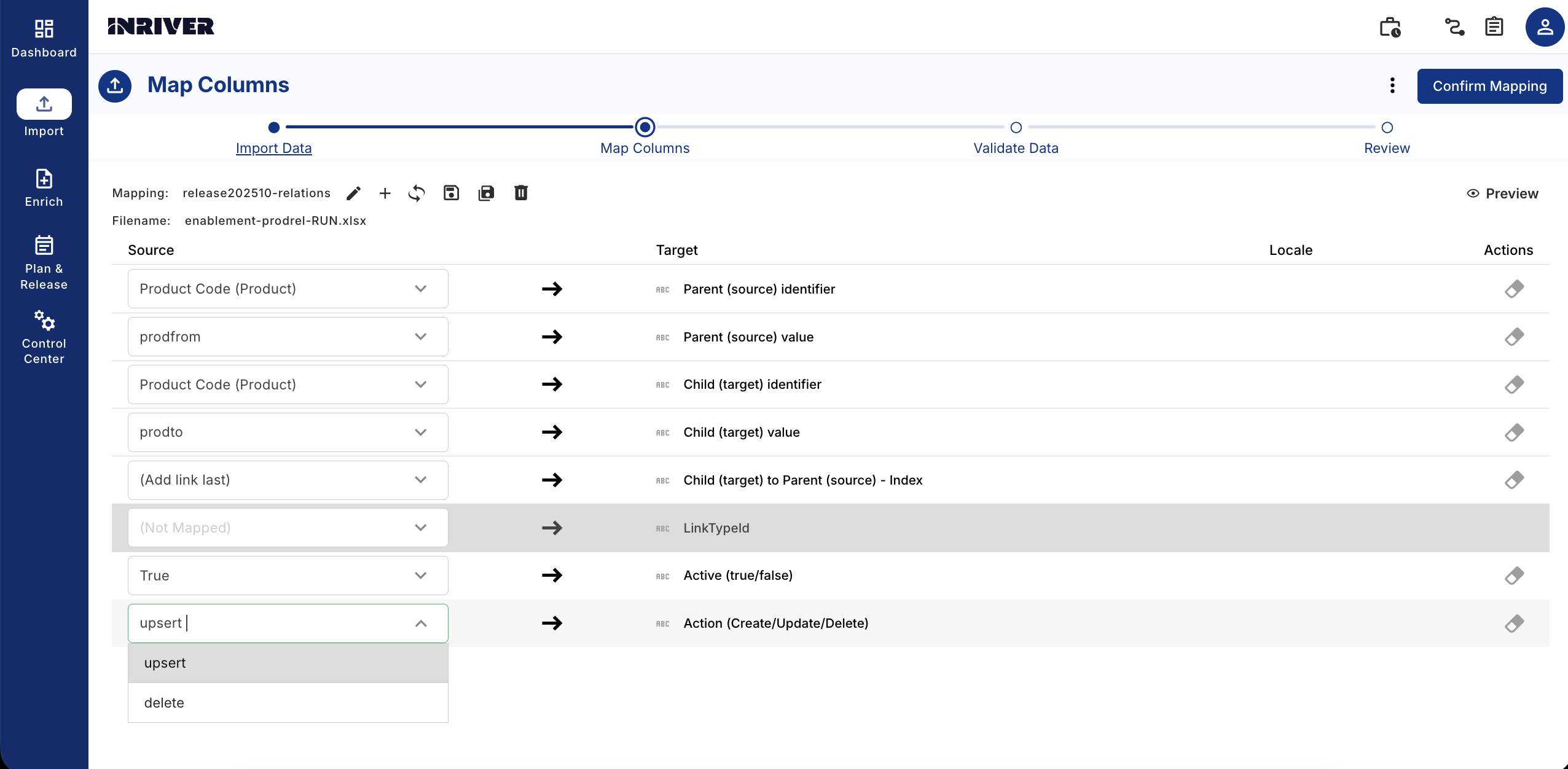This screenshot has width=1568, height=769.
Task: Click the LinkTypeId target label
Action: tap(716, 528)
